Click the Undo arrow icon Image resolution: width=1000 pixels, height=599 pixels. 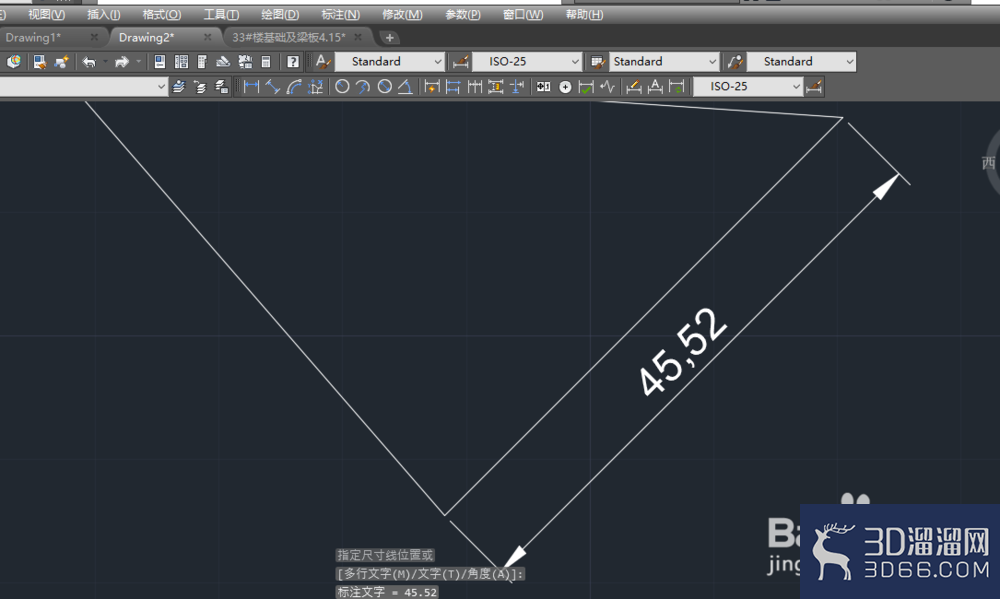[89, 62]
